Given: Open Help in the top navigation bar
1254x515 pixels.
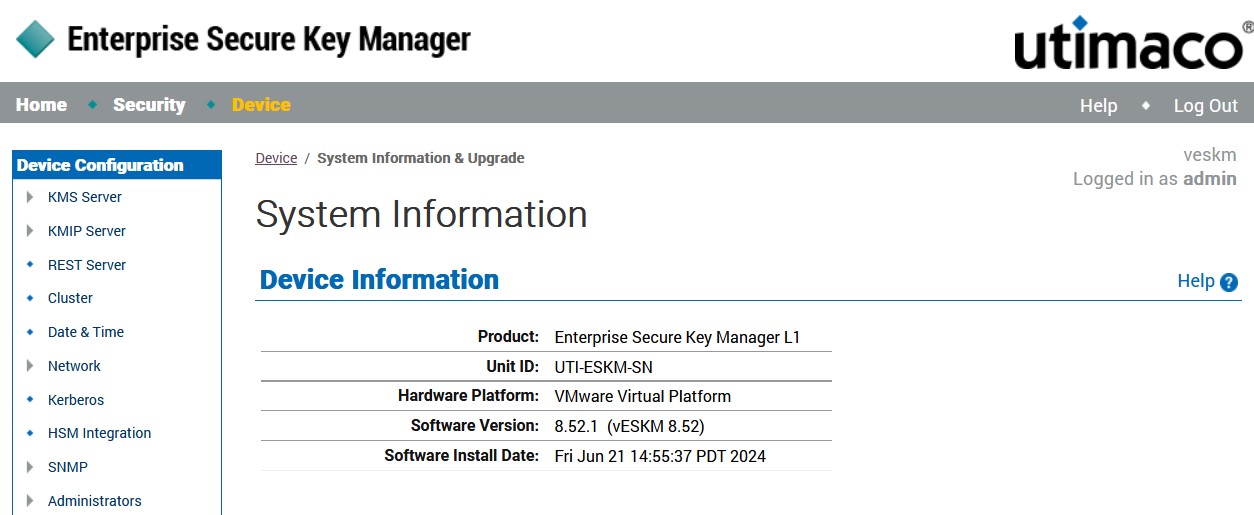Looking at the screenshot, I should [1098, 106].
